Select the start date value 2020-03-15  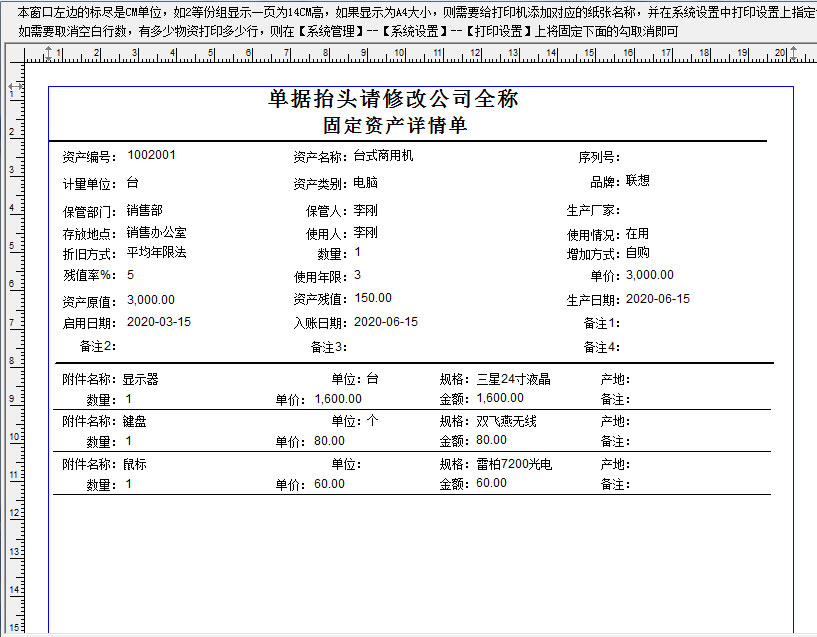158,322
